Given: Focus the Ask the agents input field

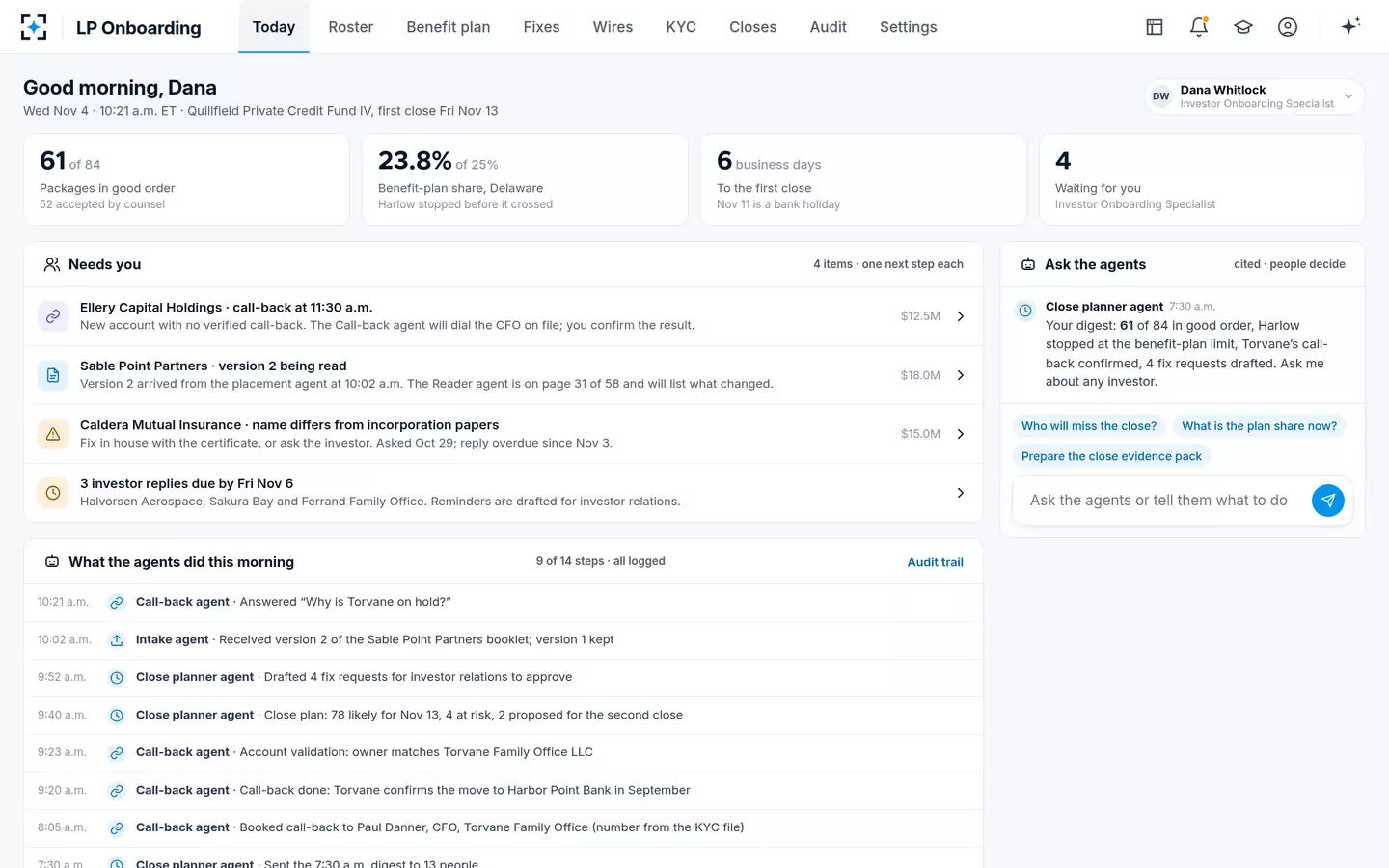Looking at the screenshot, I should [1159, 501].
